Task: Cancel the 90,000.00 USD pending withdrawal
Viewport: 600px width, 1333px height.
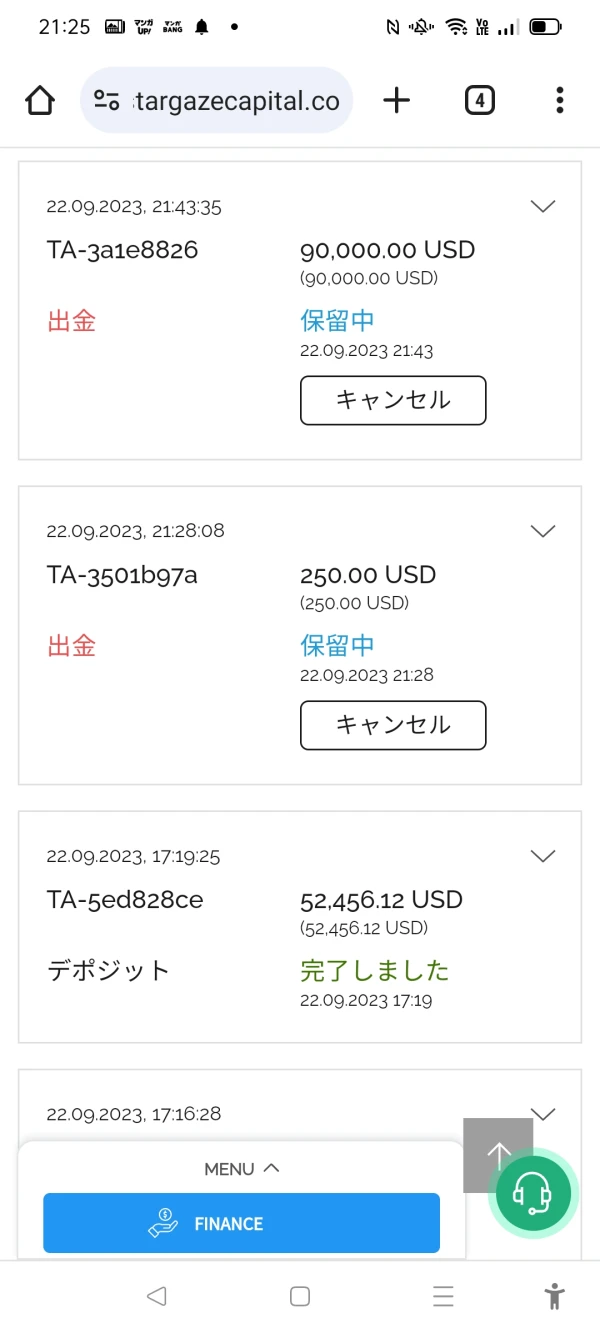Action: [393, 400]
